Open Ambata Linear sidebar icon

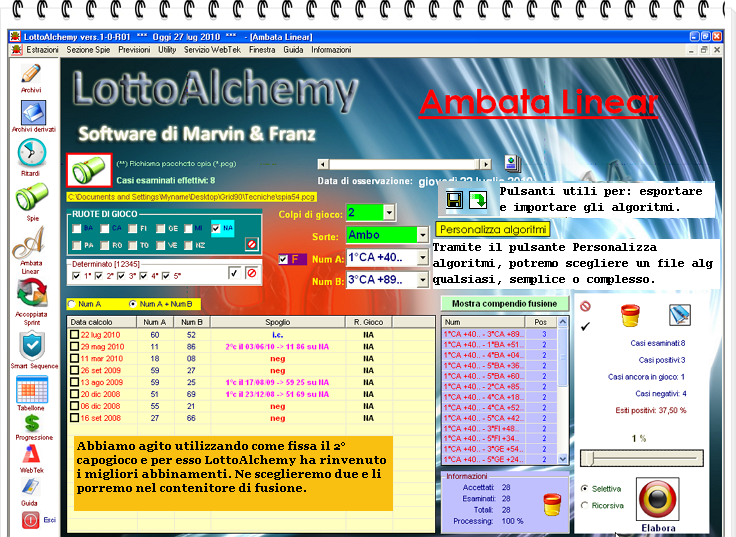(x=30, y=243)
